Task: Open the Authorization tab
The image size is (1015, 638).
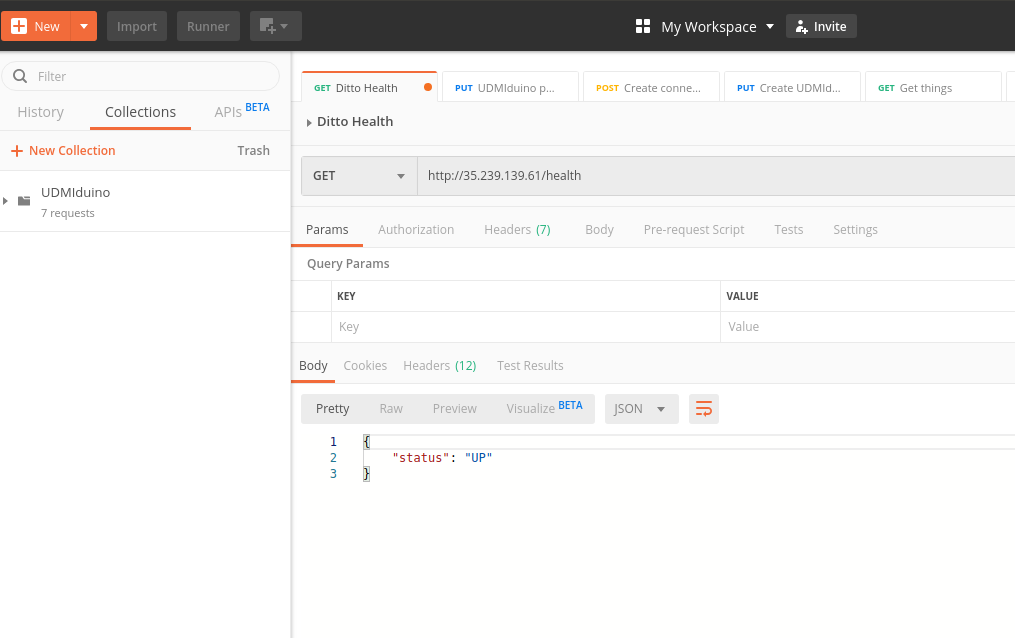Action: point(416,230)
